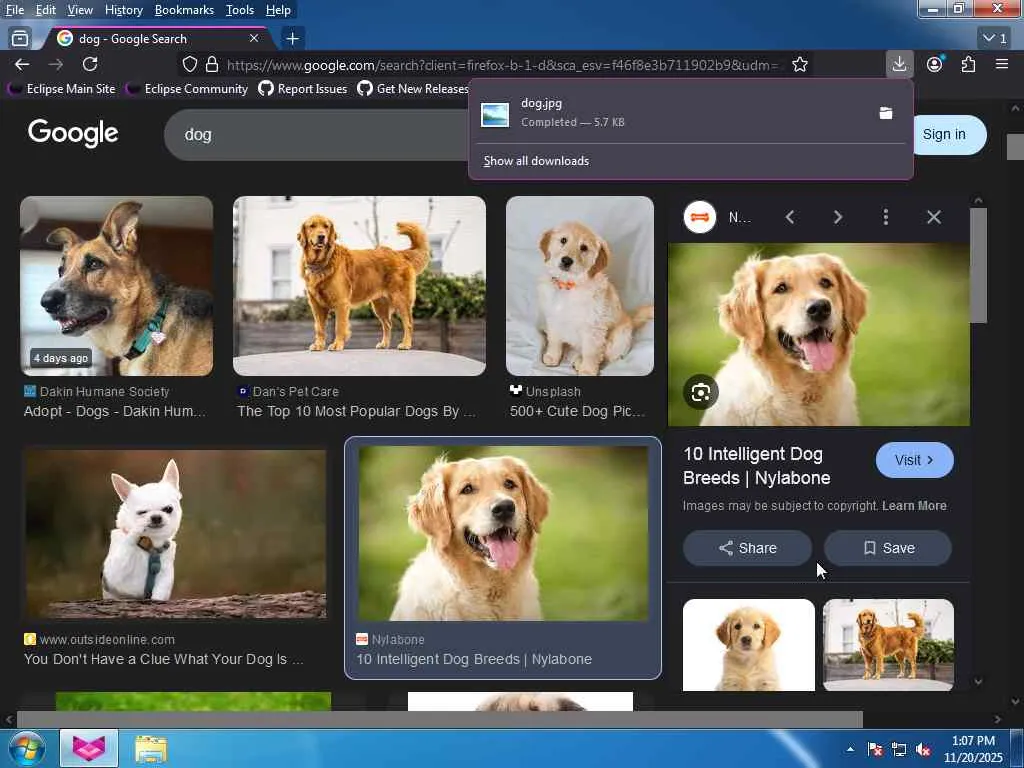Click the Downloads toolbar icon
The image size is (1024, 768).
pyautogui.click(x=899, y=64)
